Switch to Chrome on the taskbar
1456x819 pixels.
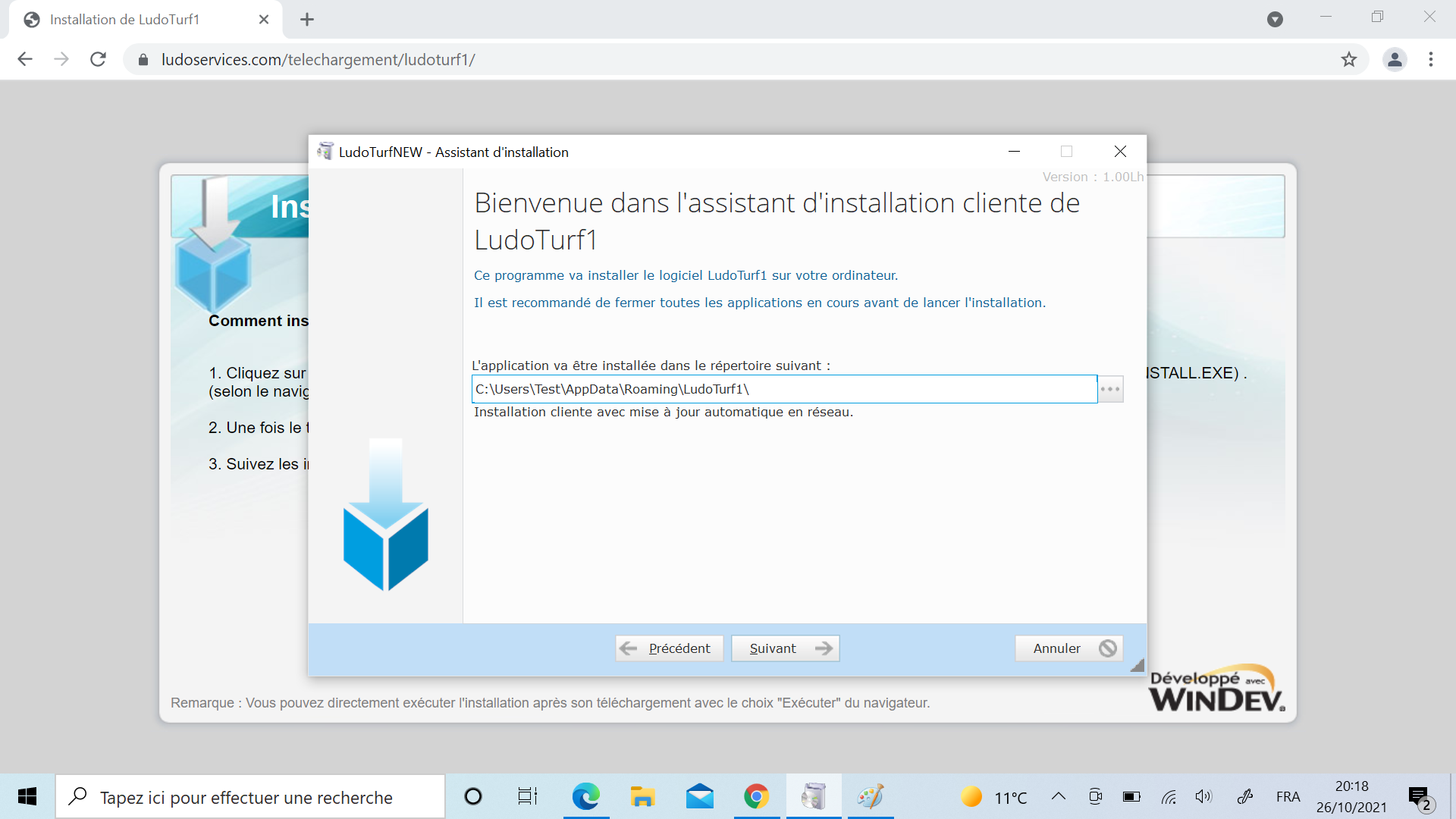coord(756,796)
